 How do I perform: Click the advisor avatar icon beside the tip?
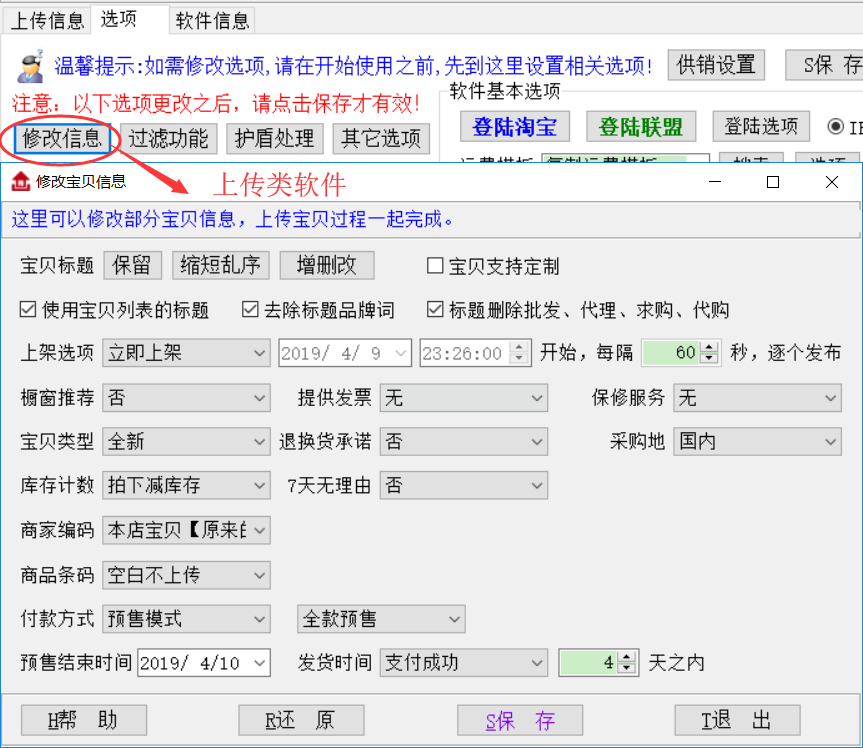tap(29, 64)
